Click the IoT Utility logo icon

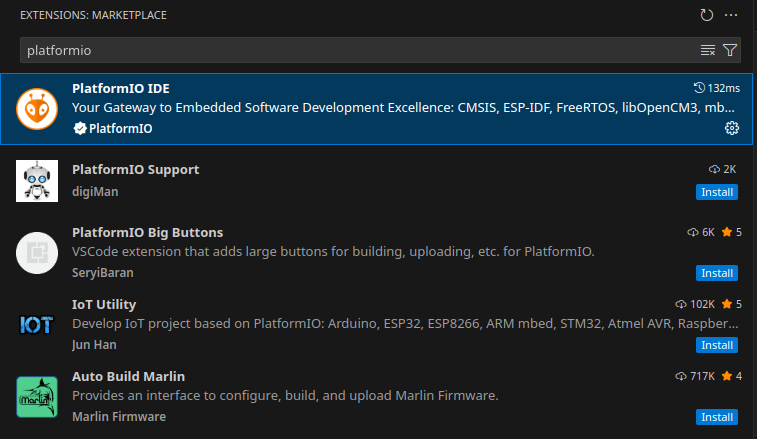pos(37,325)
